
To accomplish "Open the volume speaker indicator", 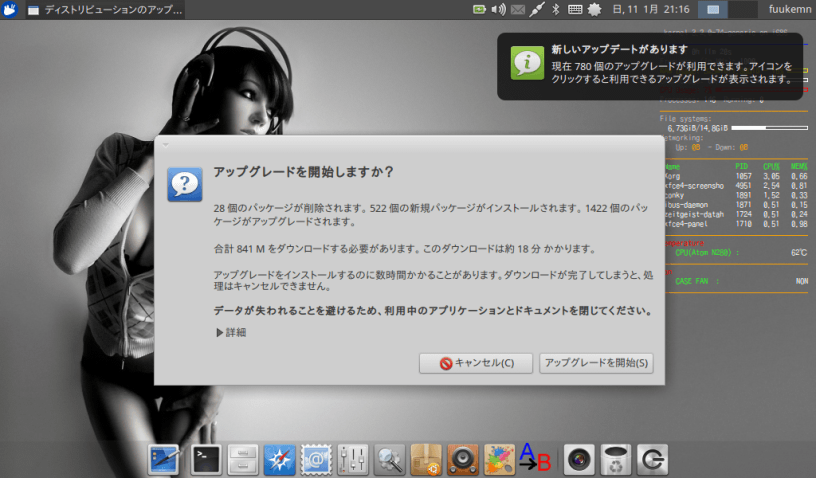I will (498, 9).
